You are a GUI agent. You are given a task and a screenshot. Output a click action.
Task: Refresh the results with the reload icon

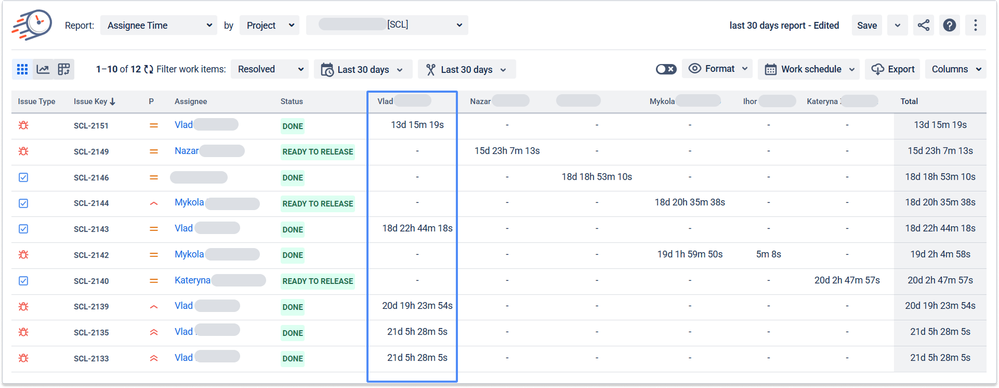148,69
